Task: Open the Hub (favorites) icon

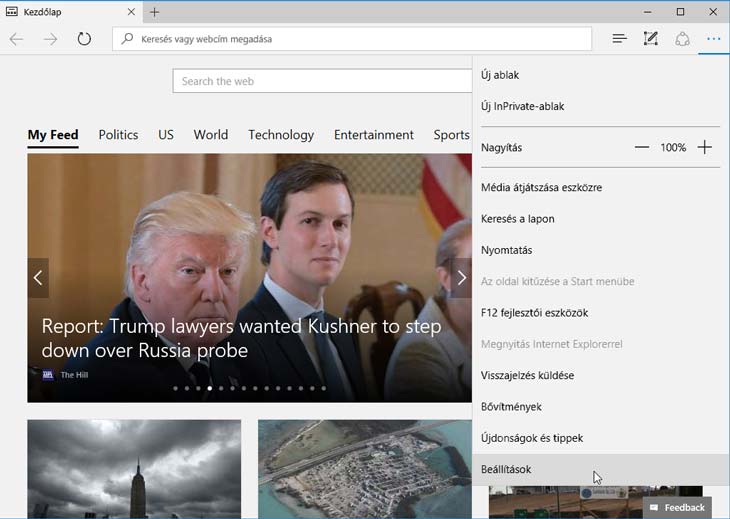Action: pos(619,39)
